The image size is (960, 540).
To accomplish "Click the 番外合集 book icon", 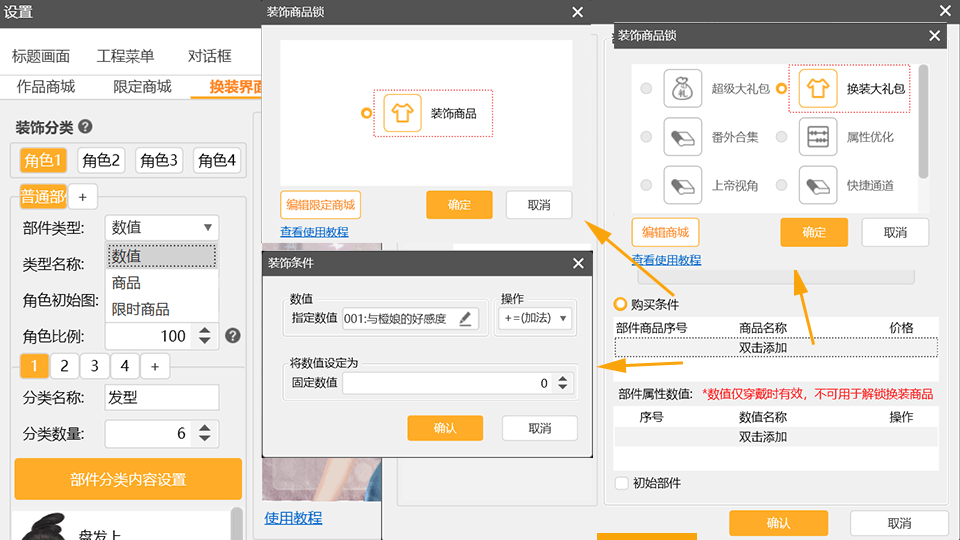I will (681, 137).
